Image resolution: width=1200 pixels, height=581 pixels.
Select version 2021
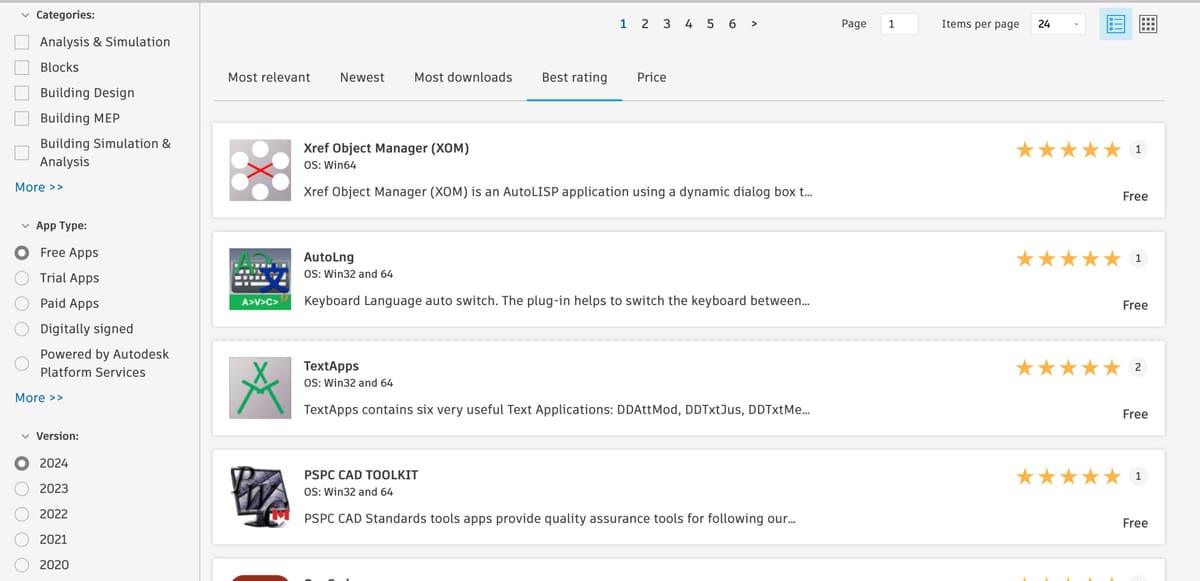[22, 539]
